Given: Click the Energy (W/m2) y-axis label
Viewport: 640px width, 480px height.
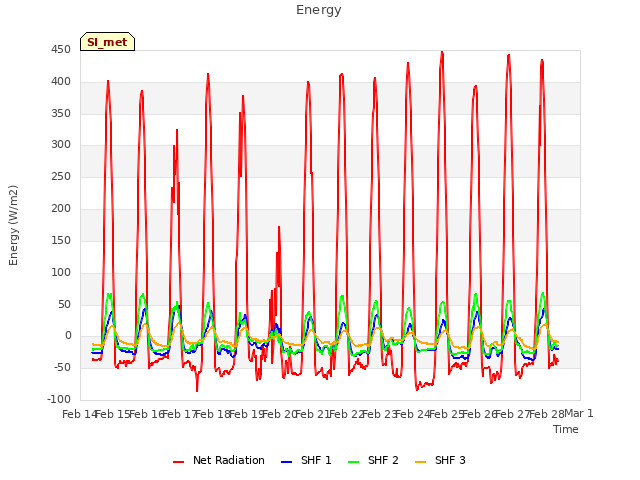Looking at the screenshot, I should [13, 225].
